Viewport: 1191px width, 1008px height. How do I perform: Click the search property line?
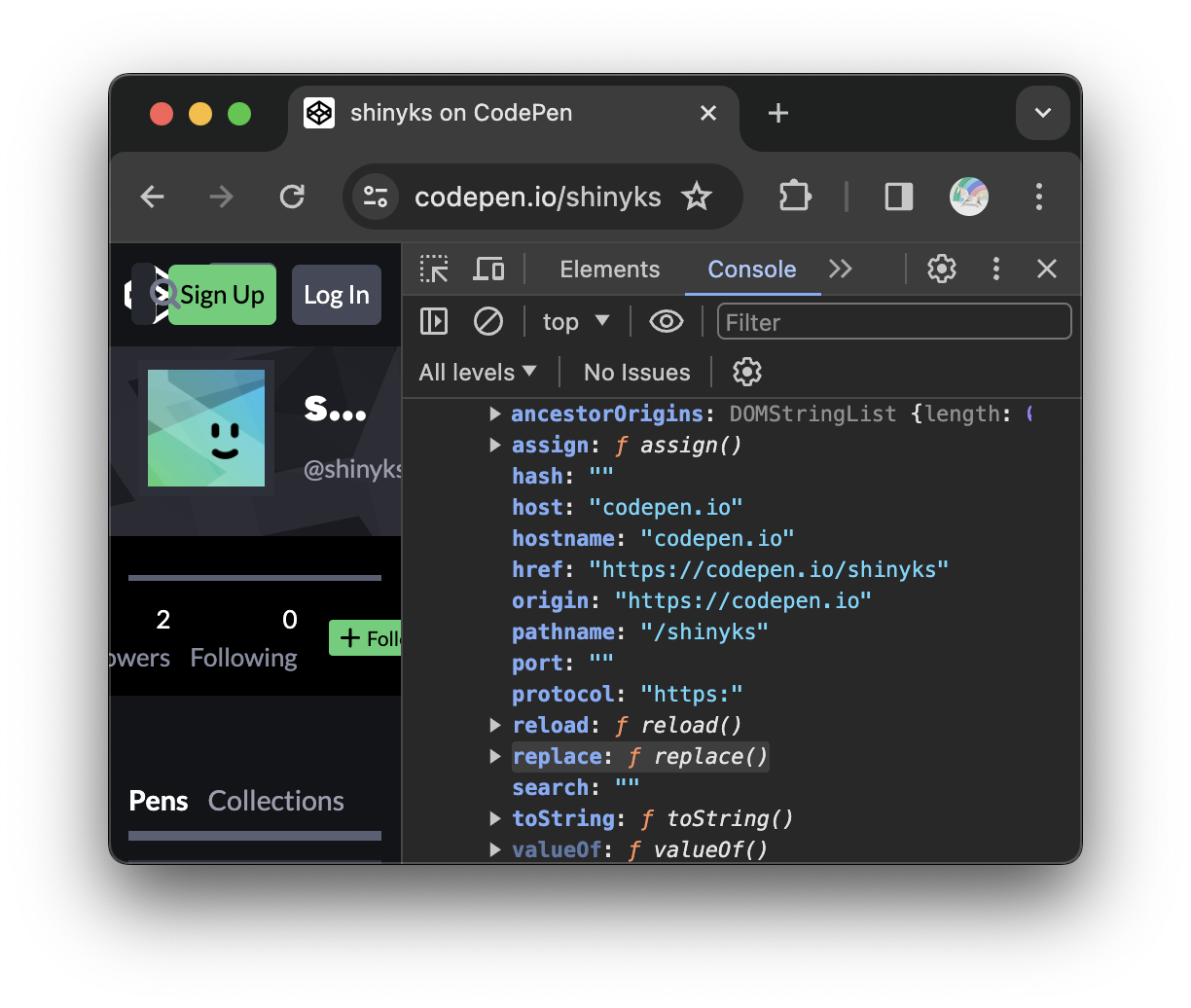[x=576, y=788]
